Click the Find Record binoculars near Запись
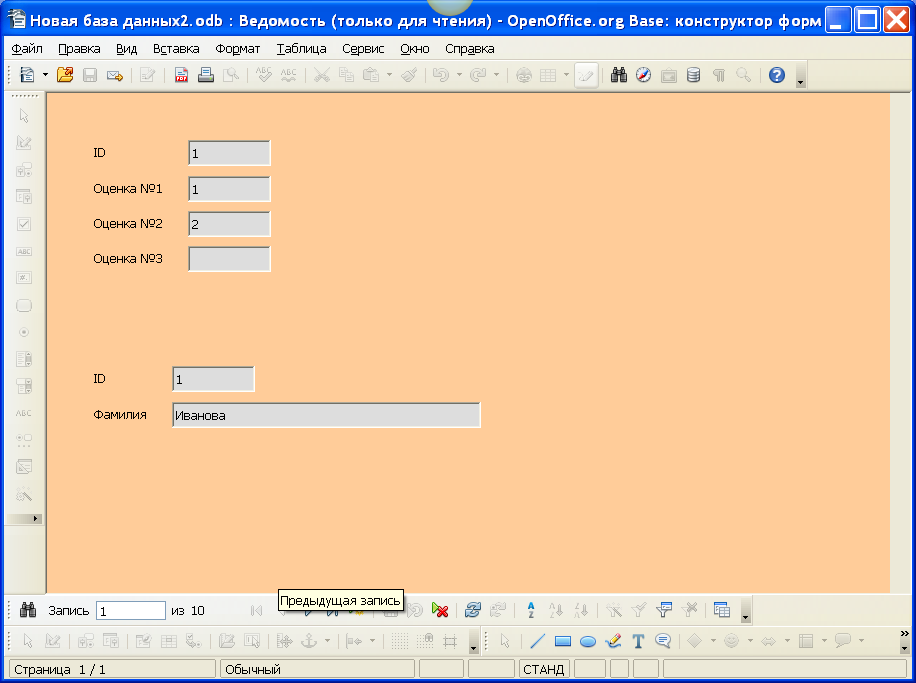916x683 pixels. pos(27,611)
